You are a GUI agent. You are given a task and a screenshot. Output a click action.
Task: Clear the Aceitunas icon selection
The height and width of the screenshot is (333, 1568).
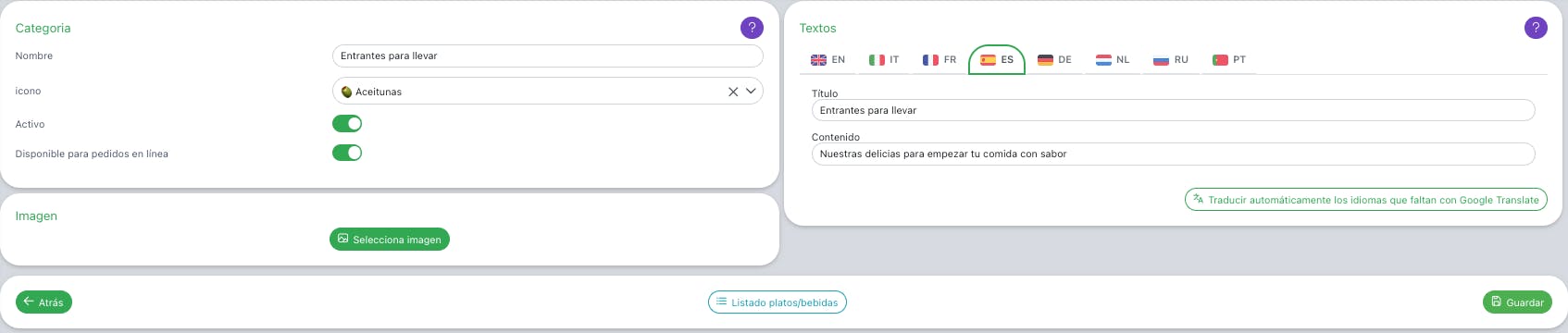[733, 92]
